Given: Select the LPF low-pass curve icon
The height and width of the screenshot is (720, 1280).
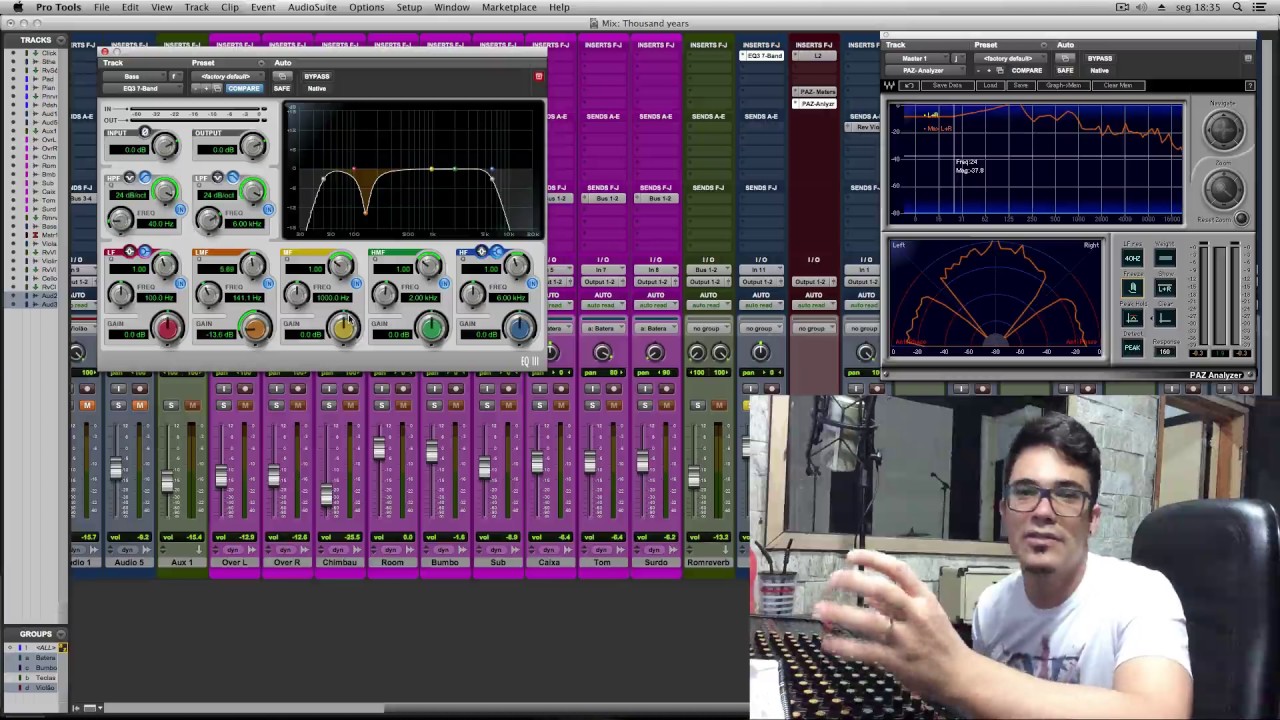Looking at the screenshot, I should (x=233, y=177).
